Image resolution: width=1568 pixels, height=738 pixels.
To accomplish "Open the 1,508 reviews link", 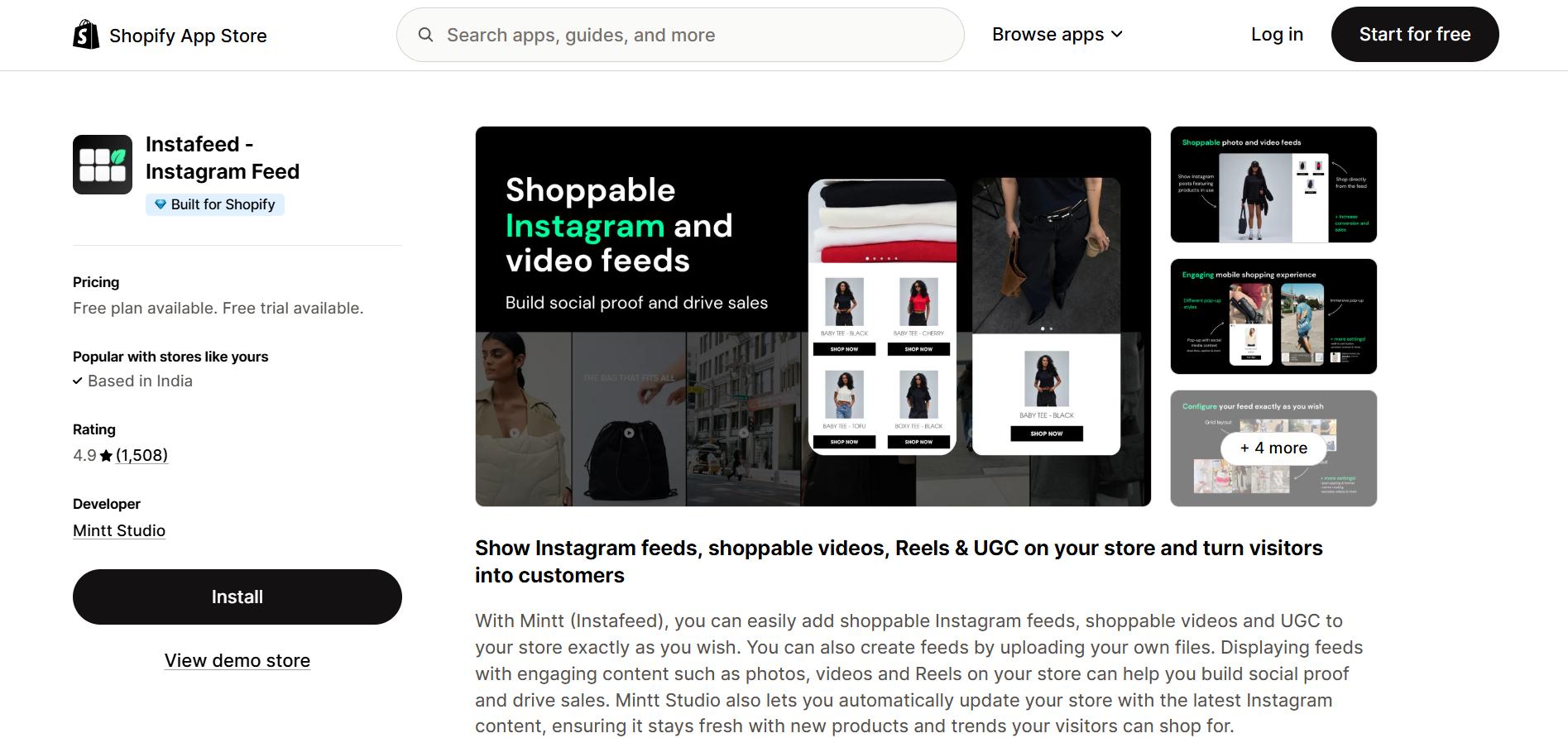I will [x=141, y=456].
